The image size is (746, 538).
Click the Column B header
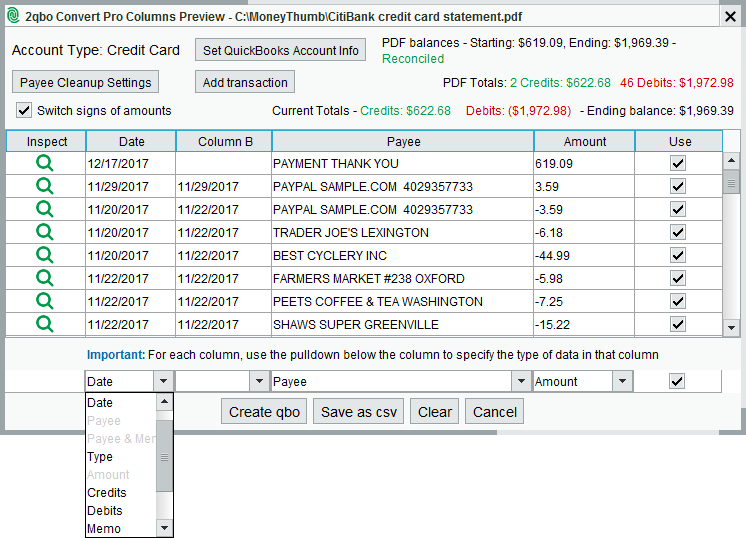click(224, 141)
